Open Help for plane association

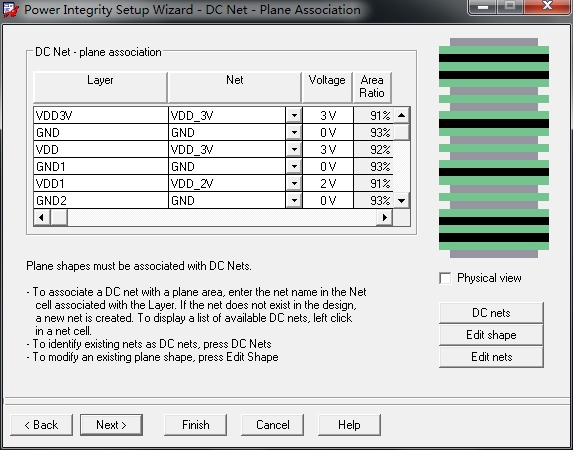(349, 425)
